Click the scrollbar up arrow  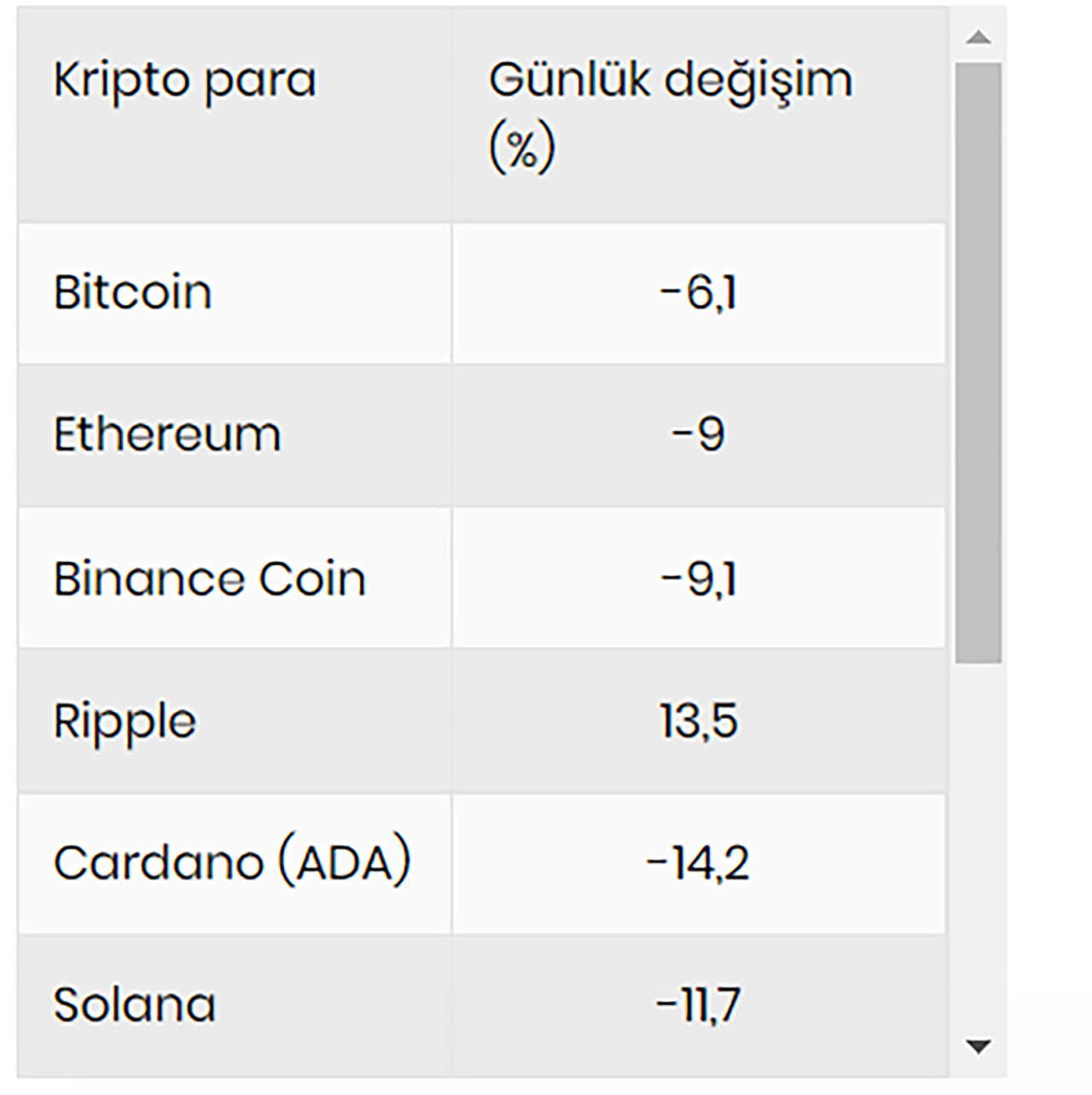coord(979,38)
